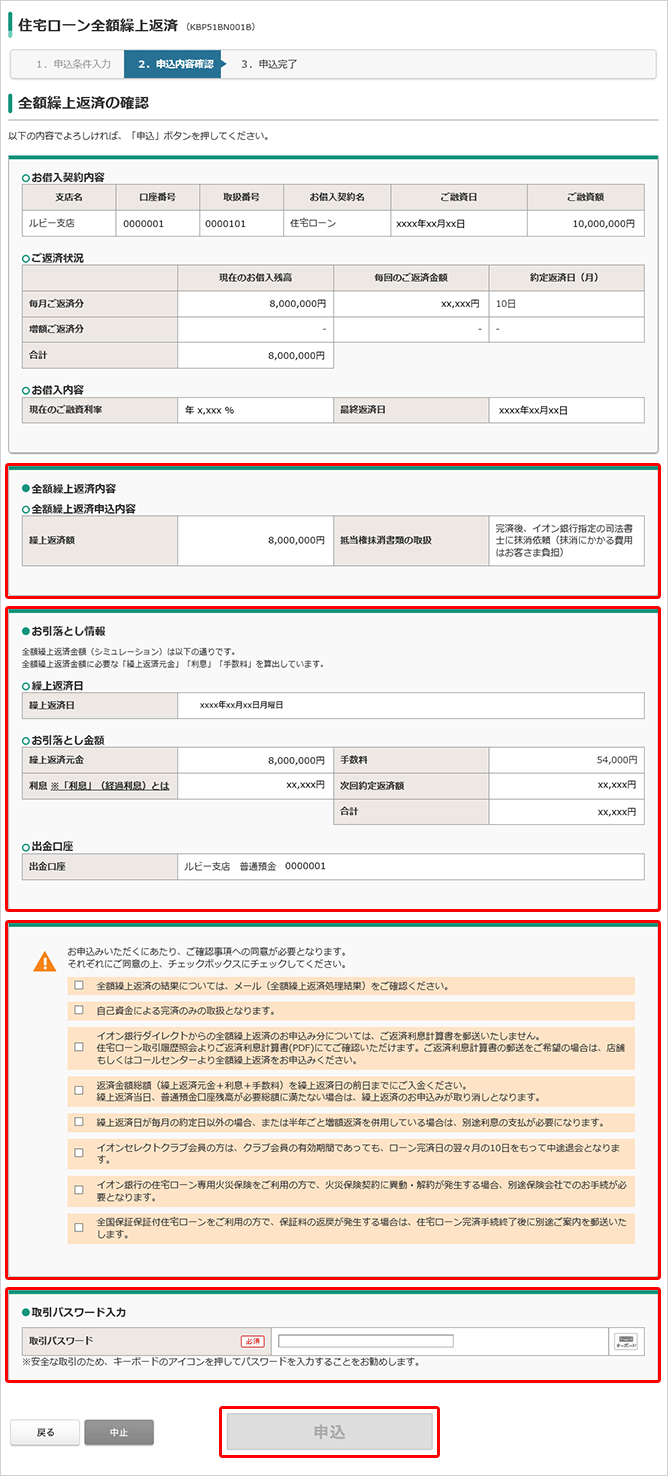The width and height of the screenshot is (668, 1476).
Task: Click the 合計 8,000,000円 balance cell
Action: tap(255, 354)
